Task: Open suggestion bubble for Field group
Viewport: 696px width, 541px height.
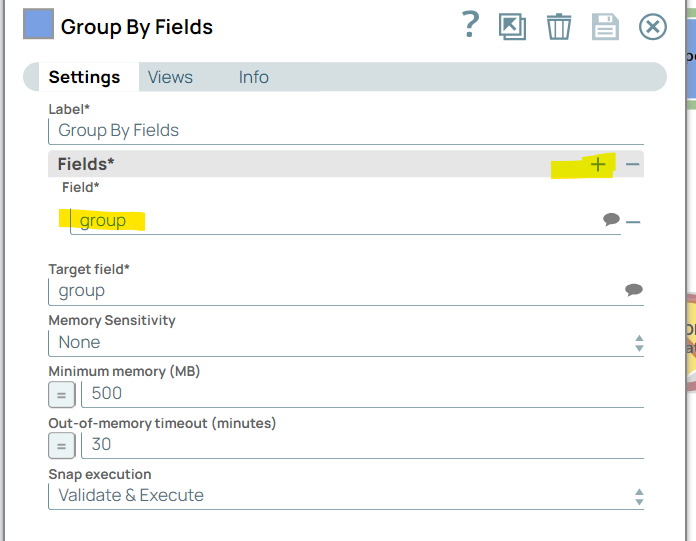Action: pos(612,220)
